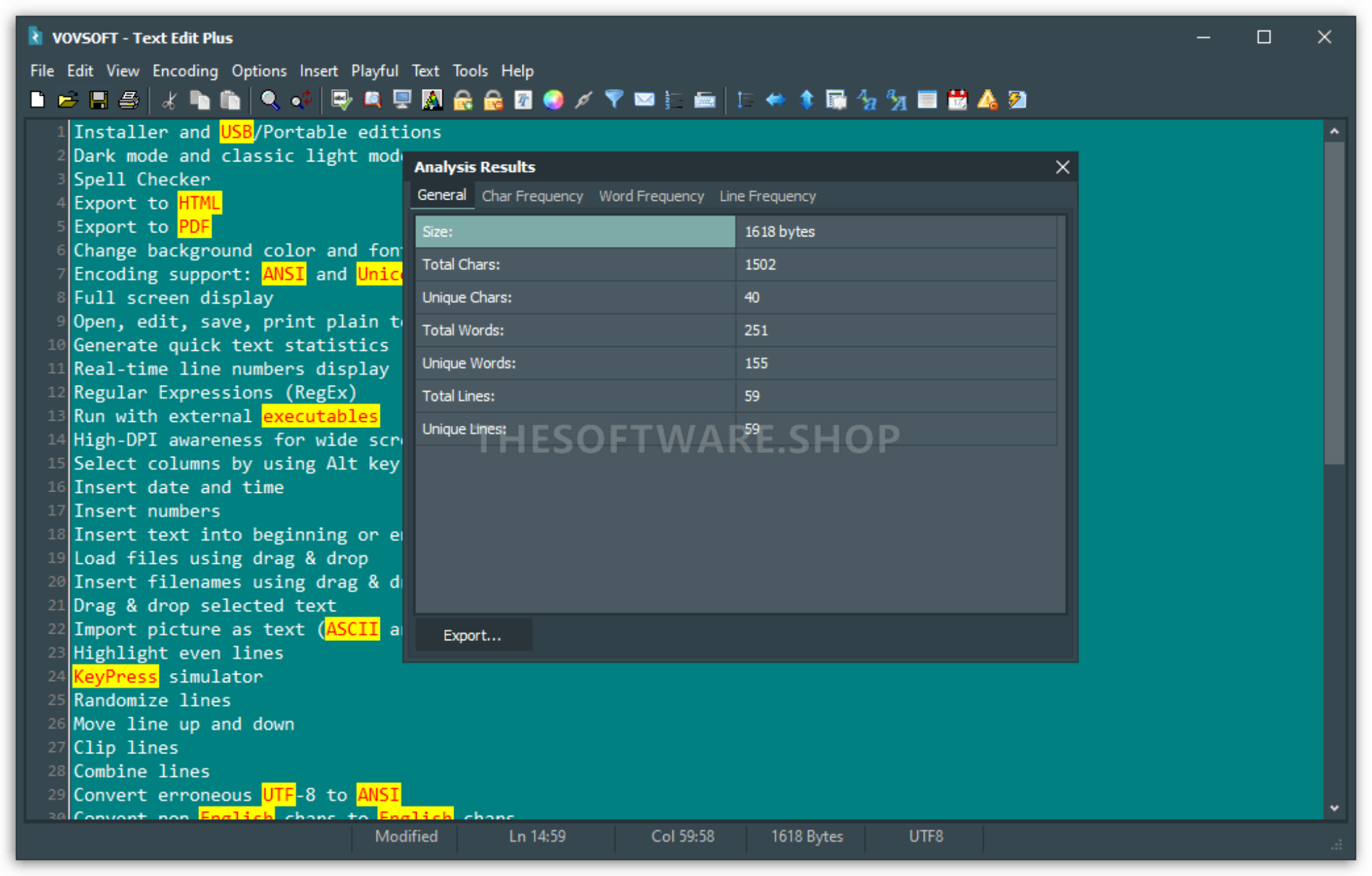Switch to the Line Frequency tab
Screen dimensions: 1372x876
[768, 196]
